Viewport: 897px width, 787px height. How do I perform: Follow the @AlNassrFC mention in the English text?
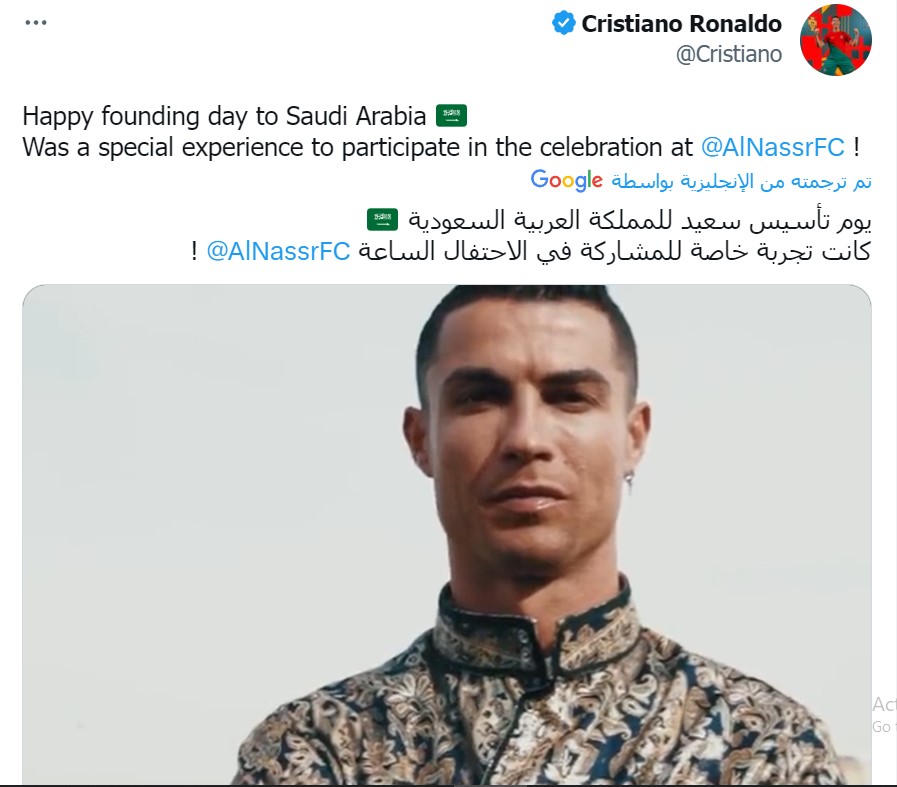(x=773, y=148)
